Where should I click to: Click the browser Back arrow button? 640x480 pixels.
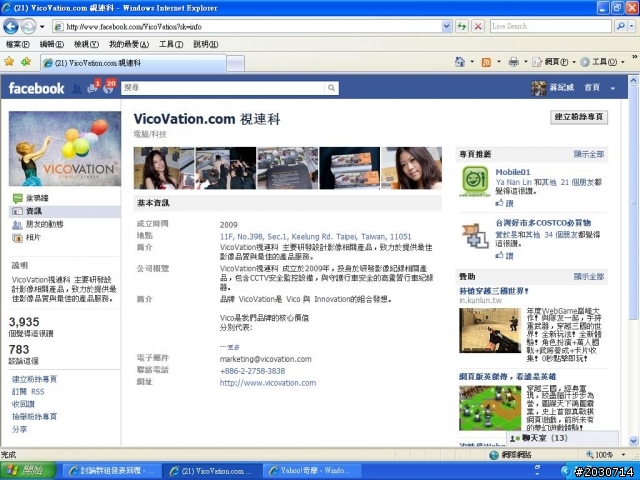click(x=11, y=27)
